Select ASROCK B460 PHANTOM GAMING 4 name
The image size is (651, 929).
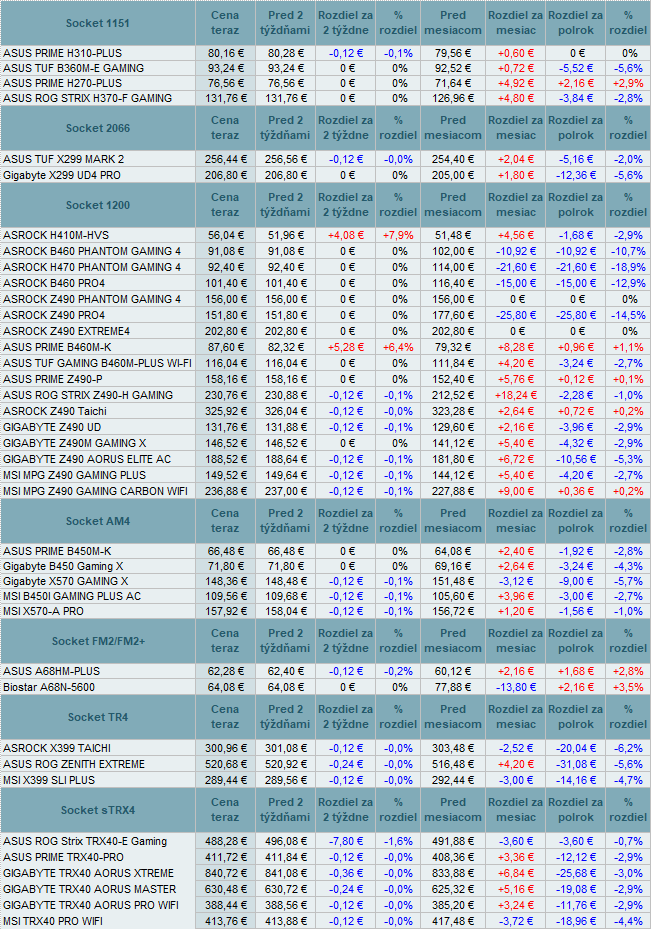tap(92, 251)
